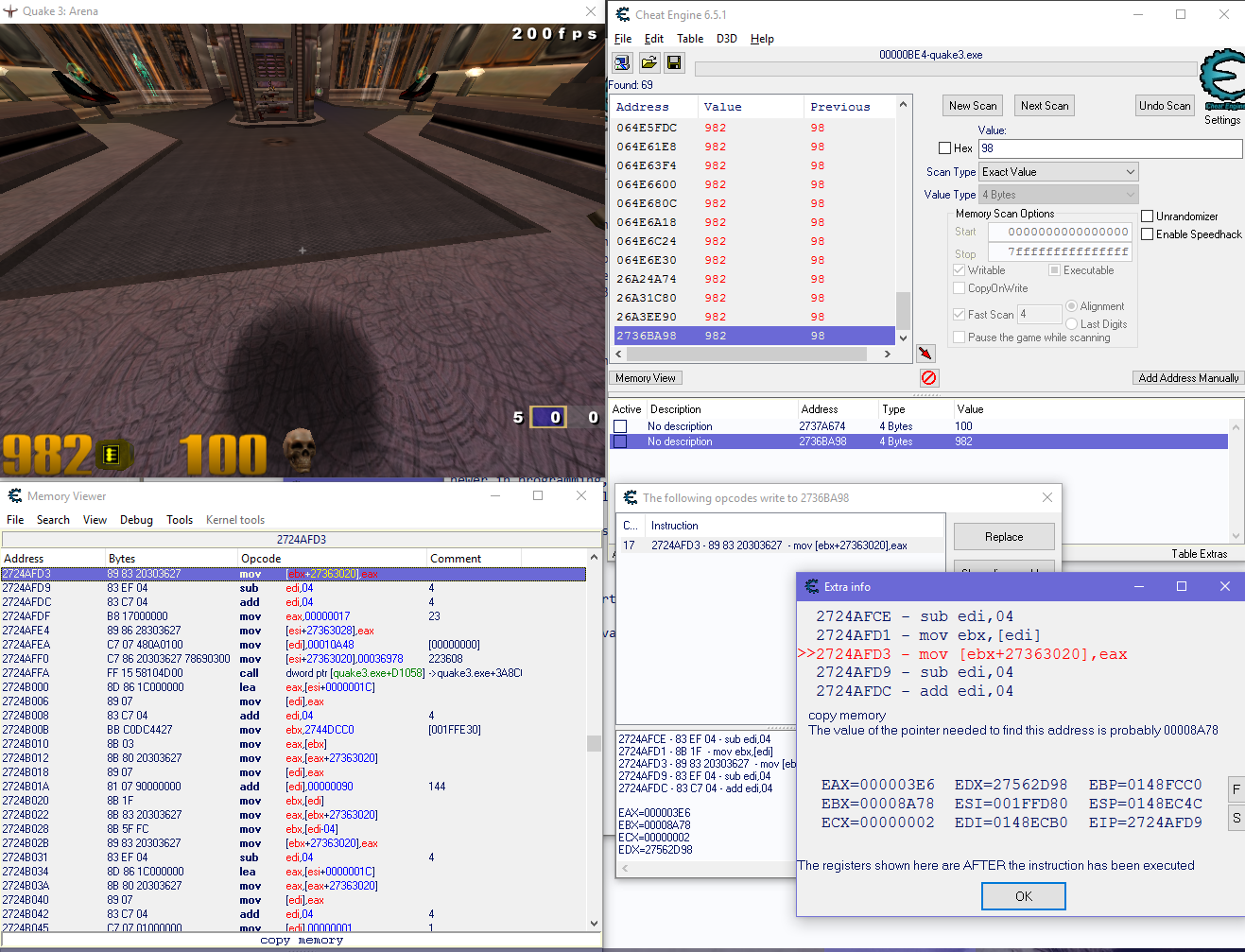Screen dimensions: 1245x952
Task: Enable Unrandomizer checkbox
Action: tap(1147, 216)
